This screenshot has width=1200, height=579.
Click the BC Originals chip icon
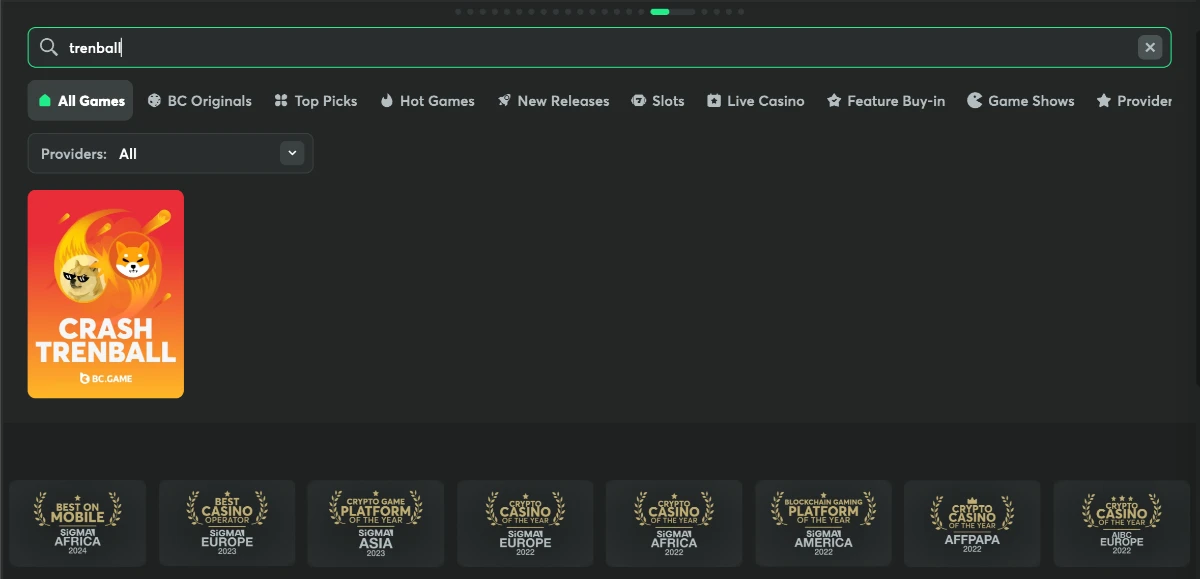[x=154, y=101]
